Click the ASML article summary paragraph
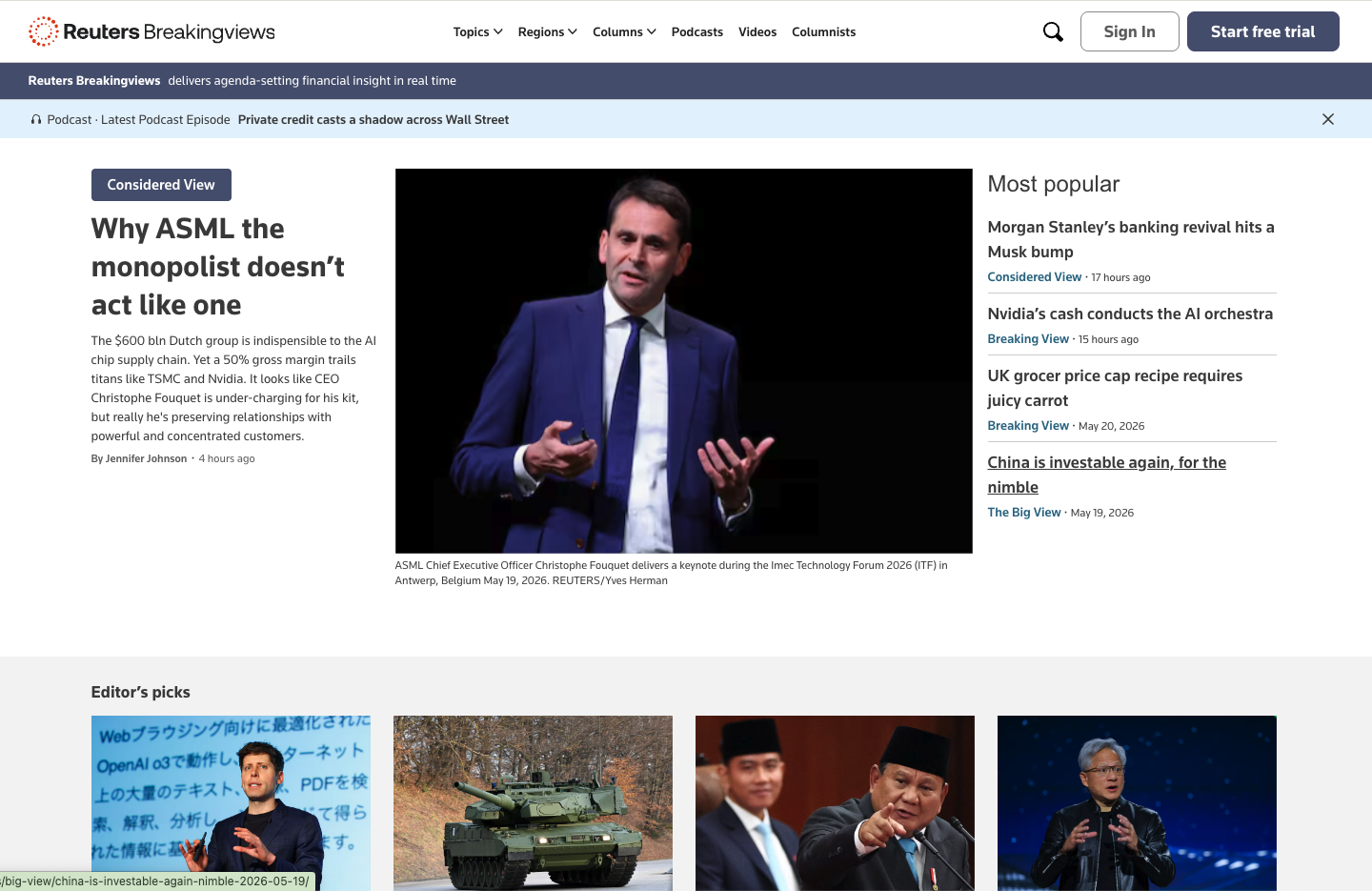The height and width of the screenshot is (891, 1372). 234,388
